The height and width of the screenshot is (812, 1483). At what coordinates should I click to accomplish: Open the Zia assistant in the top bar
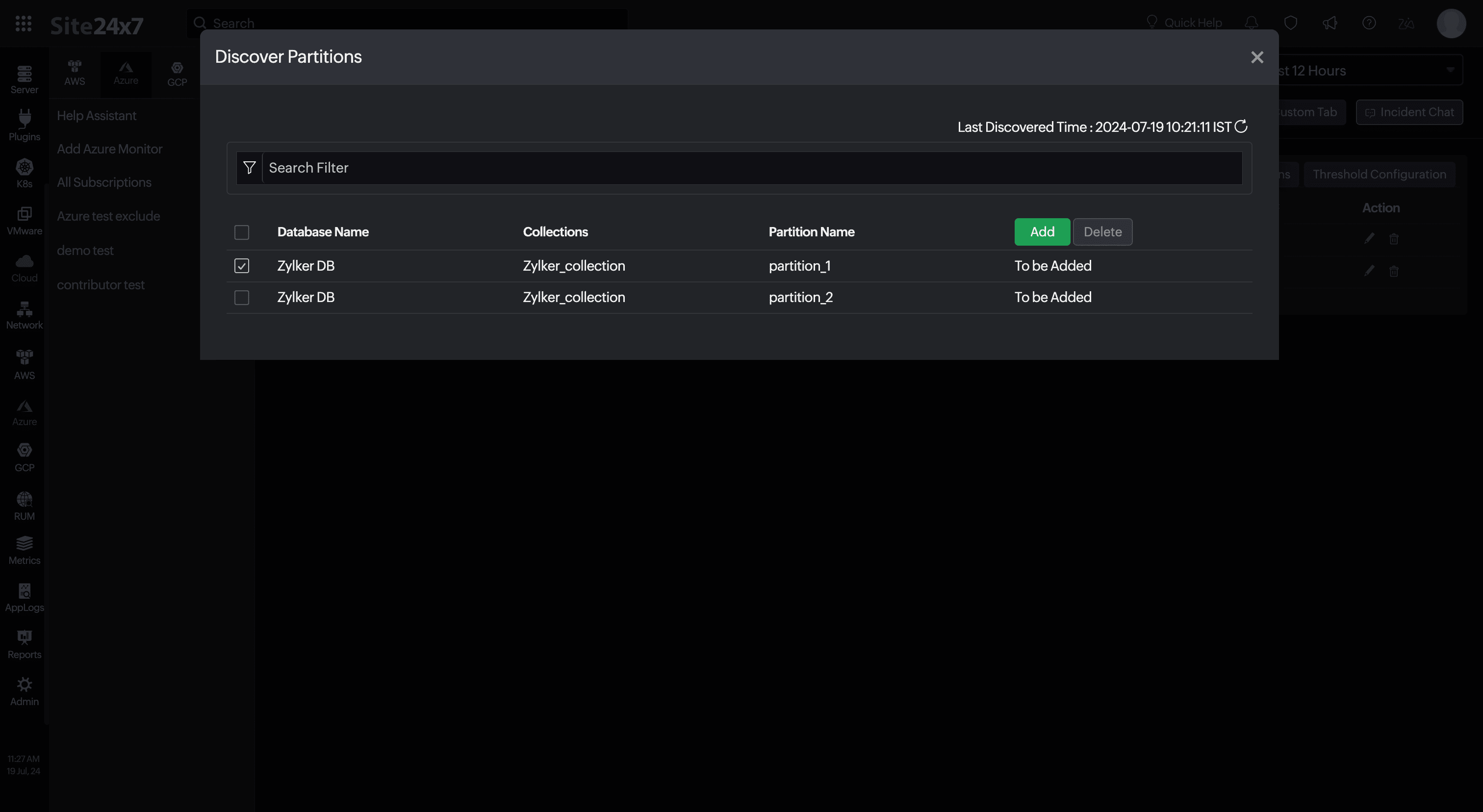pyautogui.click(x=1406, y=23)
